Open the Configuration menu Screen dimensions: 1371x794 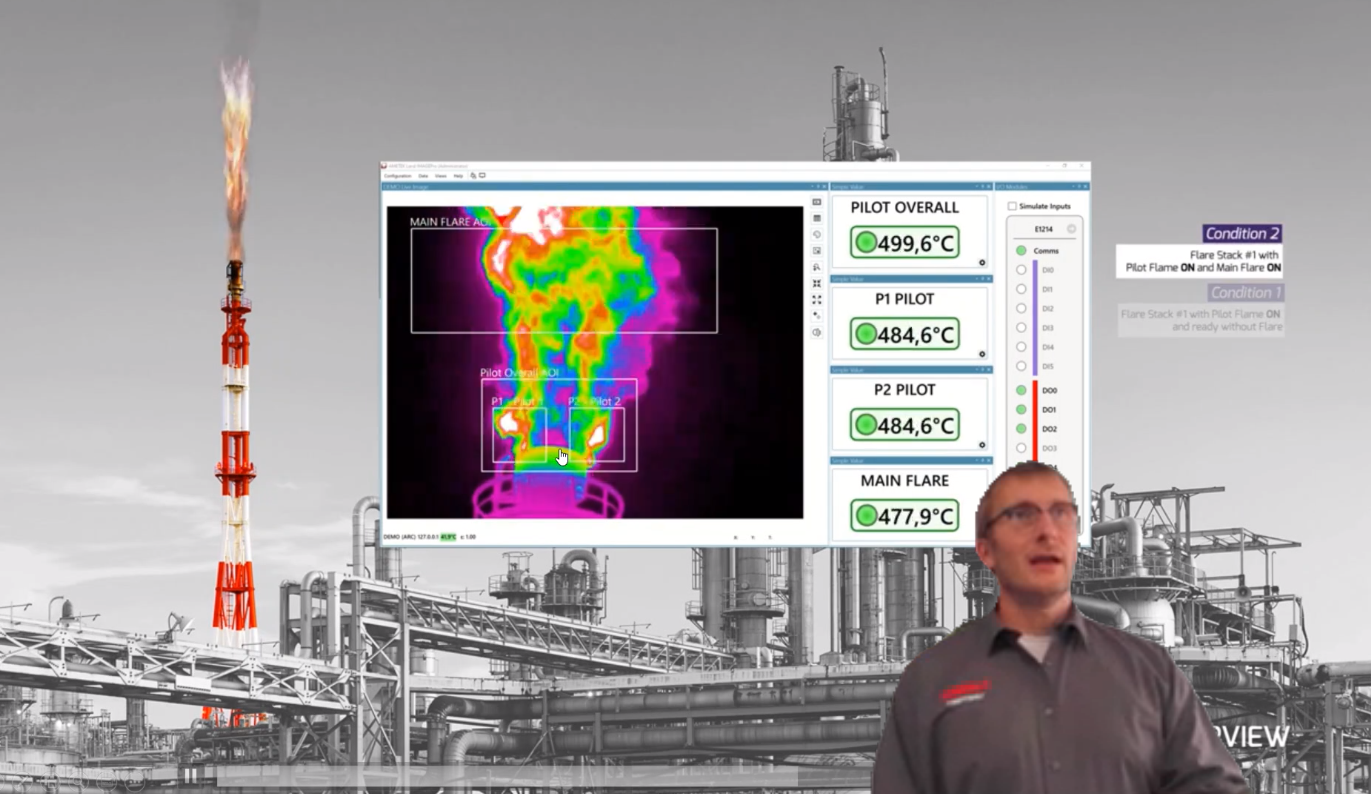point(397,176)
